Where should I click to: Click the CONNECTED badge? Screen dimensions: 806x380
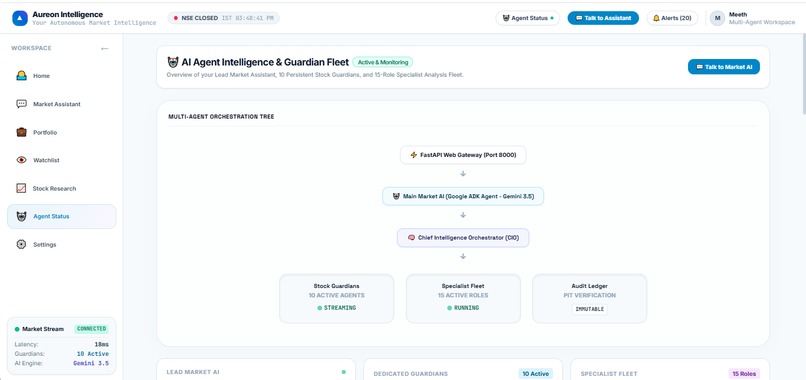click(91, 329)
